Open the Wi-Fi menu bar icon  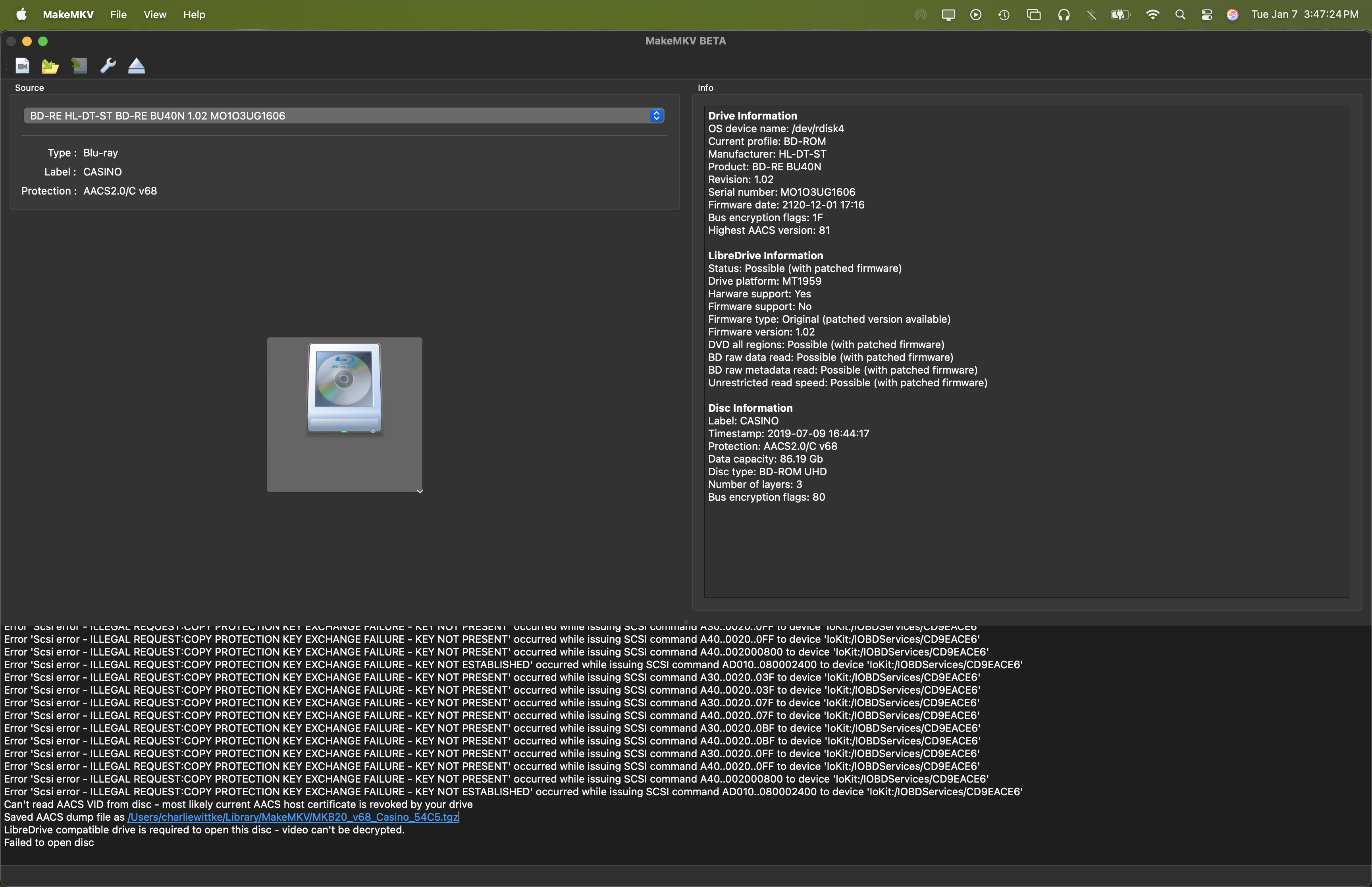(1152, 15)
